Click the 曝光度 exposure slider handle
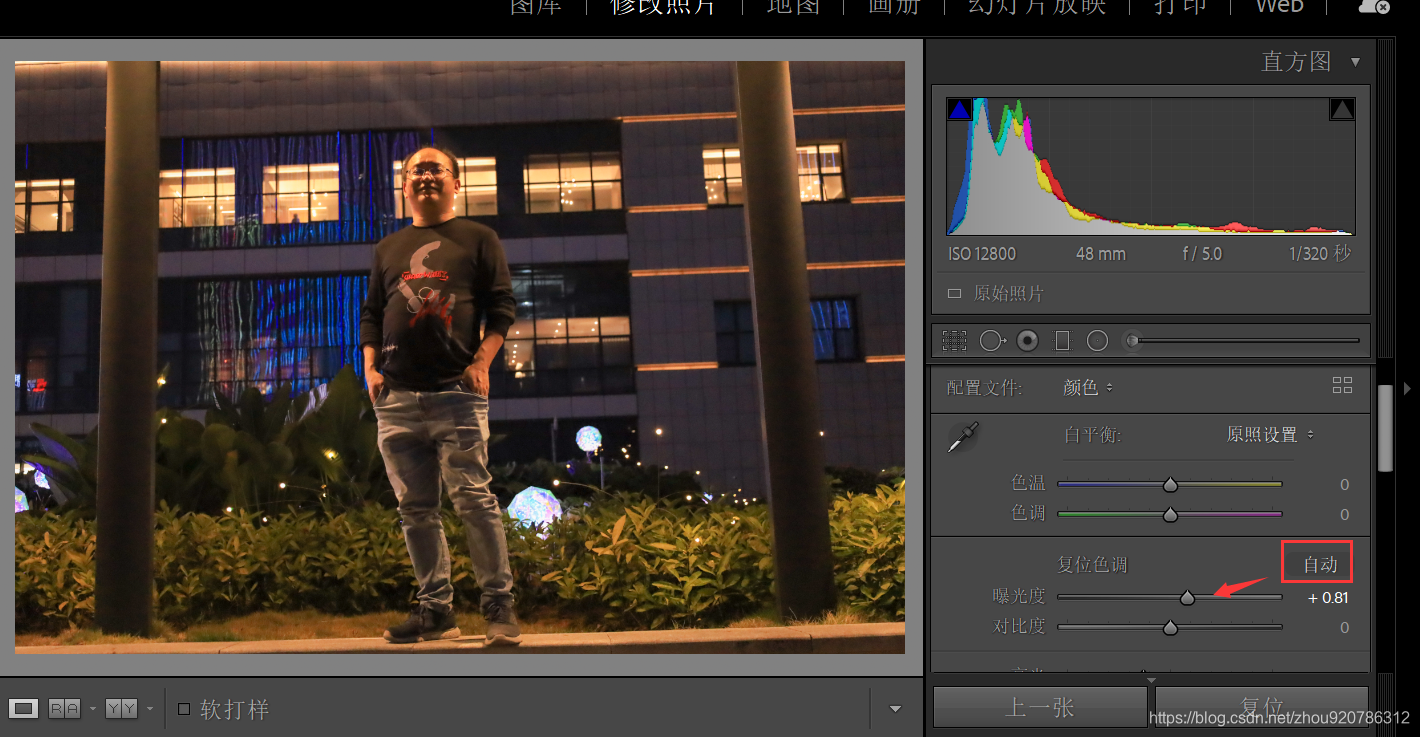Viewport: 1420px width, 737px height. (1187, 598)
